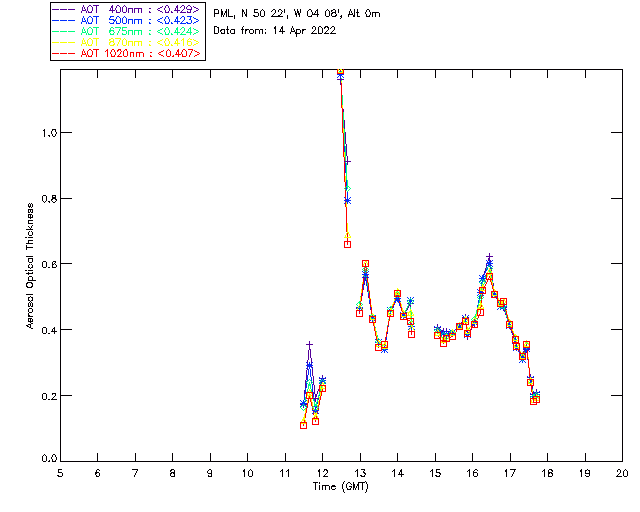Click the 'Aerosol Optical Thickness' y-axis label

(x=31, y=265)
